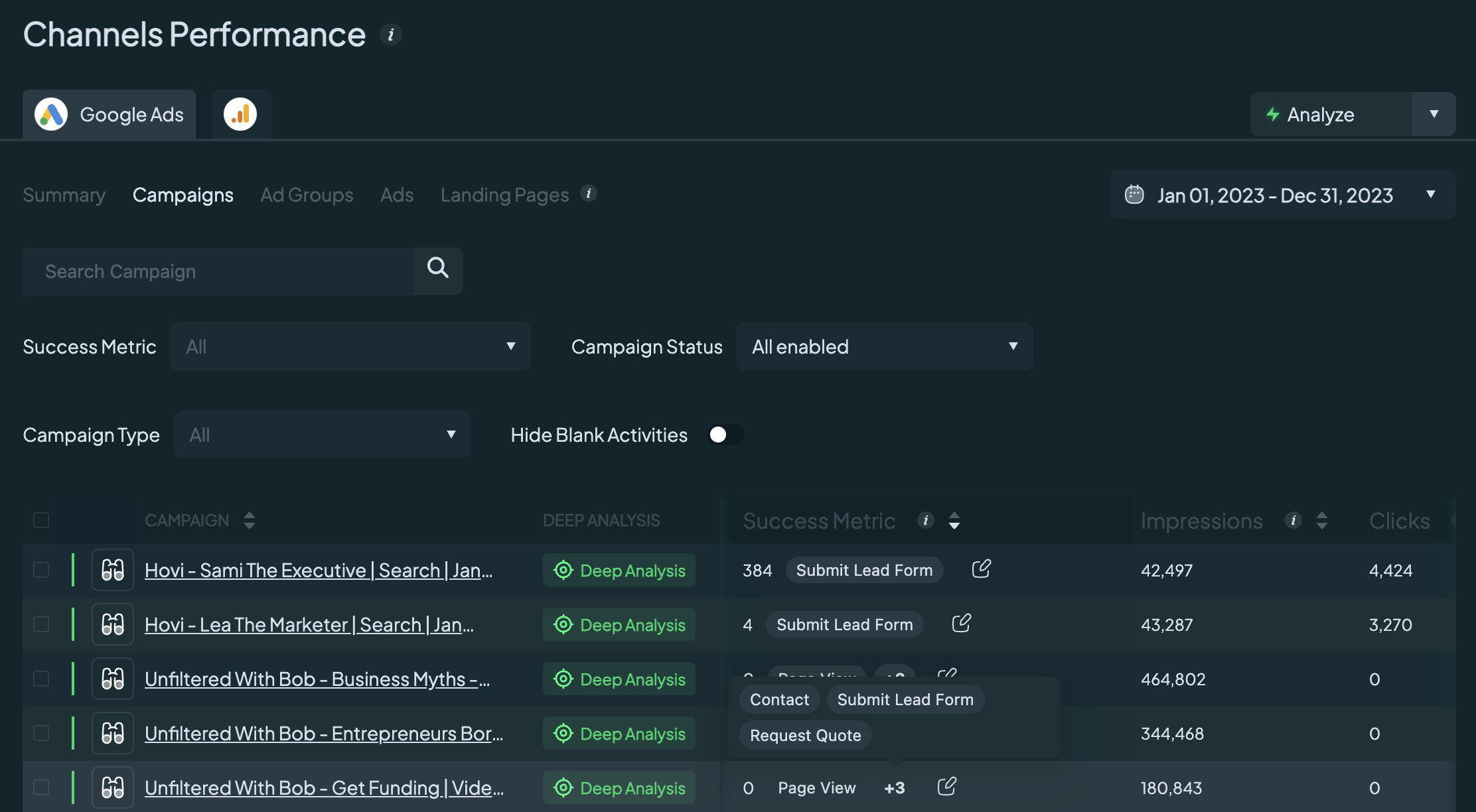
Task: Run Deep Analysis for Get Funding campaign
Action: tap(619, 787)
